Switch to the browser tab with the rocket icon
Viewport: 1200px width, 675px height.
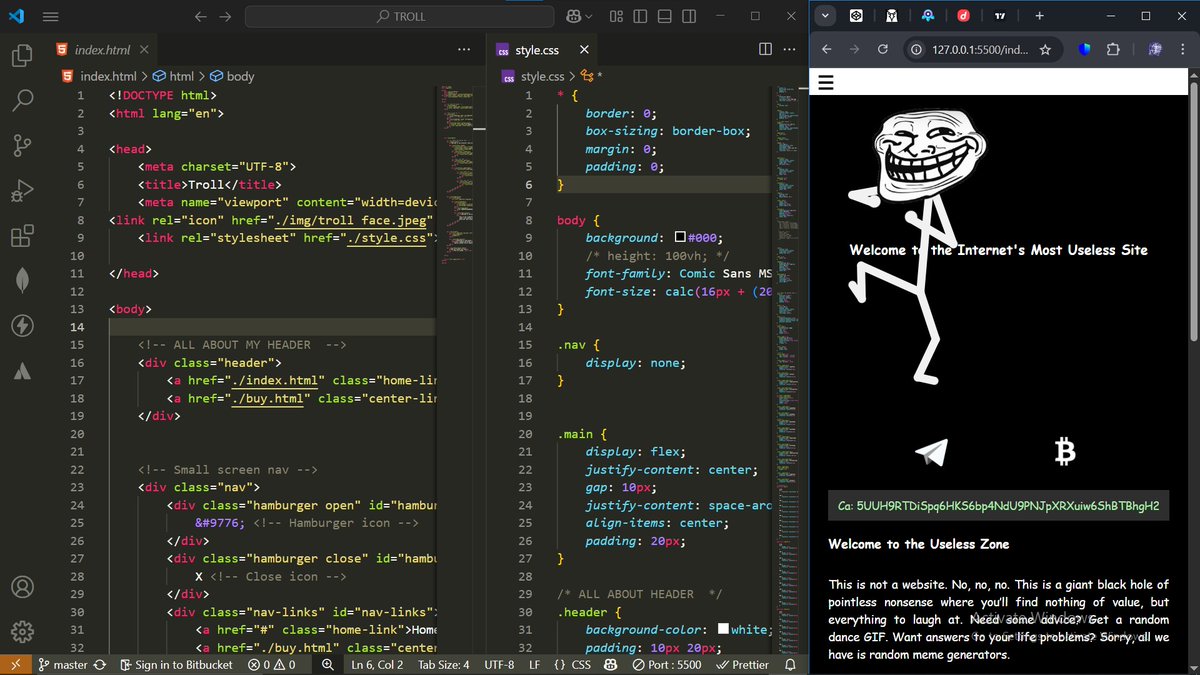pos(928,16)
